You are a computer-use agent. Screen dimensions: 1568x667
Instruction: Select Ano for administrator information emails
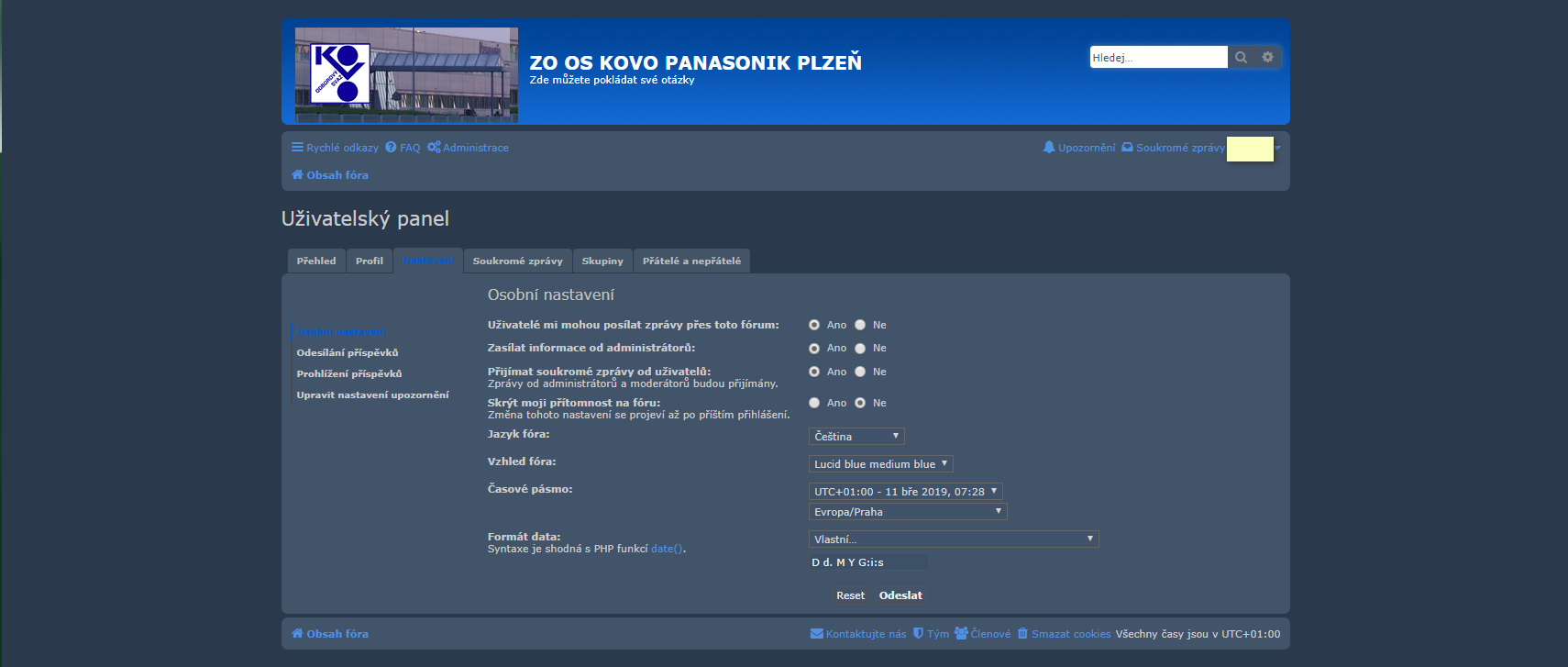(x=814, y=349)
